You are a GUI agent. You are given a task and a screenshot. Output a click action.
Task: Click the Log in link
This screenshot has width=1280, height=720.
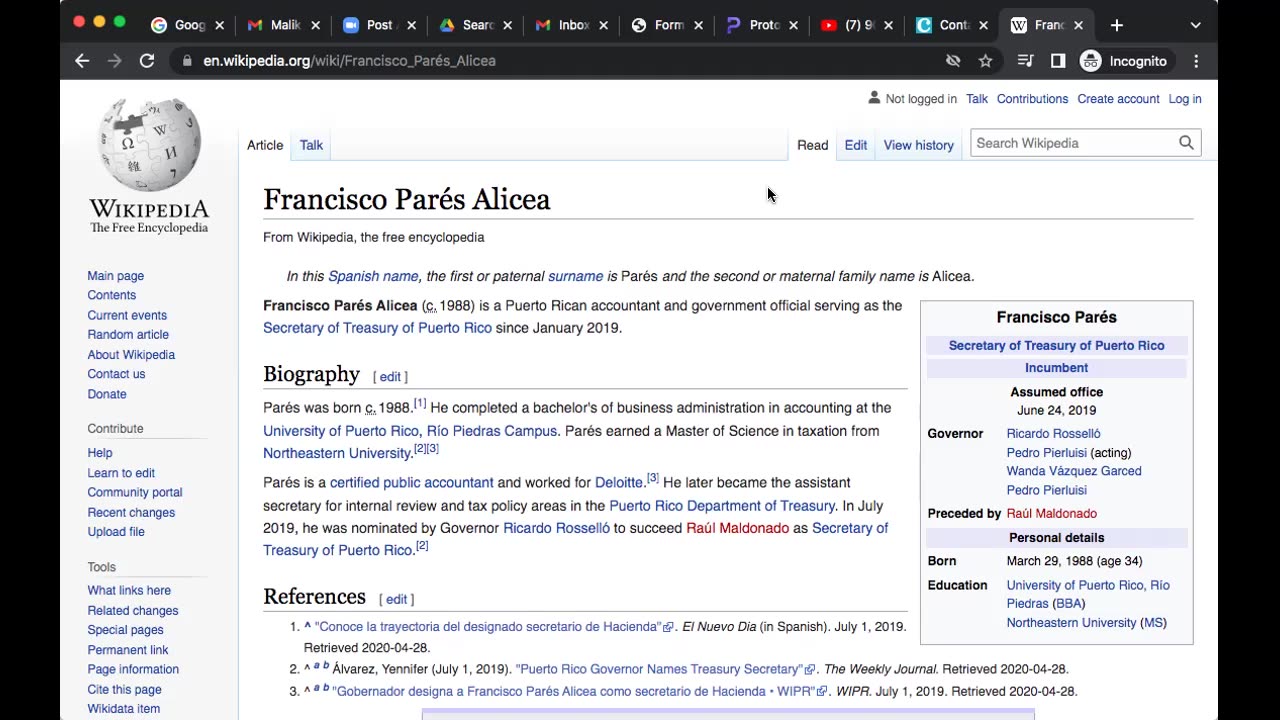(x=1185, y=99)
